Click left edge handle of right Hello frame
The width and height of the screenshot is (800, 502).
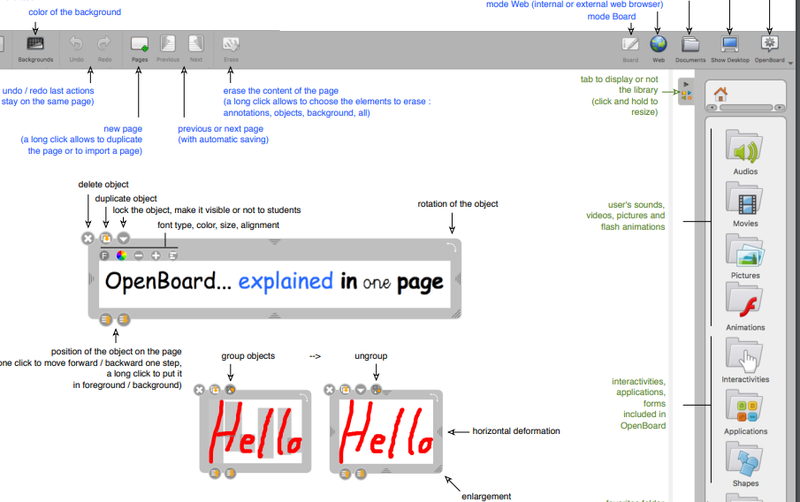(x=333, y=432)
